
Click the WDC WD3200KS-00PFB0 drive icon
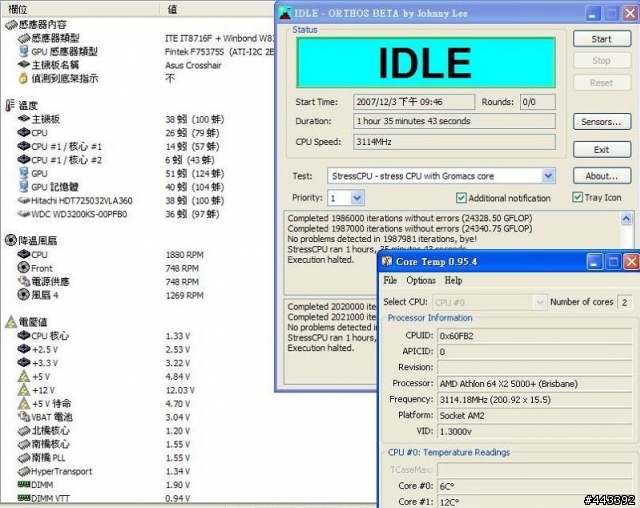pos(24,214)
